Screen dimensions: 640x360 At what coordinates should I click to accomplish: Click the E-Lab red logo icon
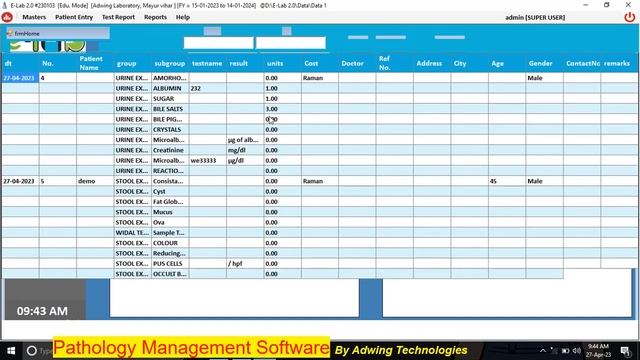[x=7, y=17]
